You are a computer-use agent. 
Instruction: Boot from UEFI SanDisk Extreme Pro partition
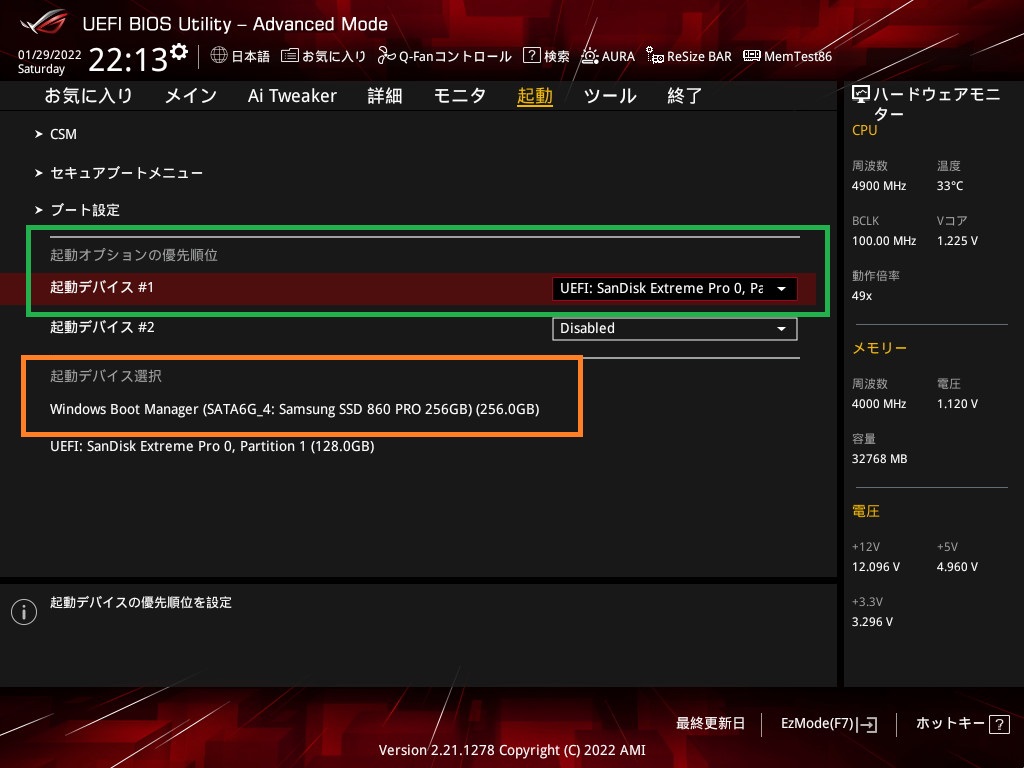212,447
